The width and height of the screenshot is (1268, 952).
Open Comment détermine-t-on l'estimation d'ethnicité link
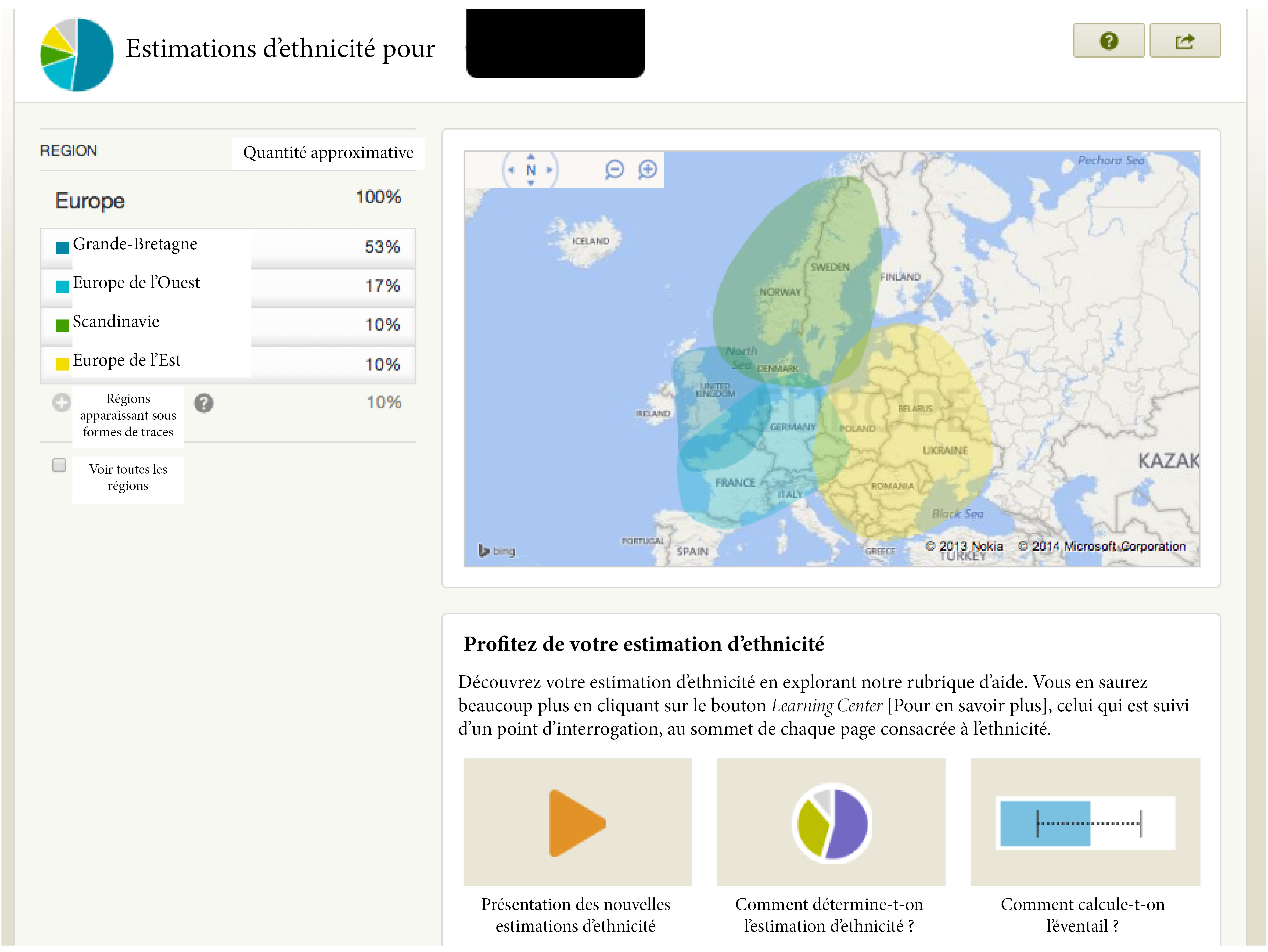click(x=829, y=915)
